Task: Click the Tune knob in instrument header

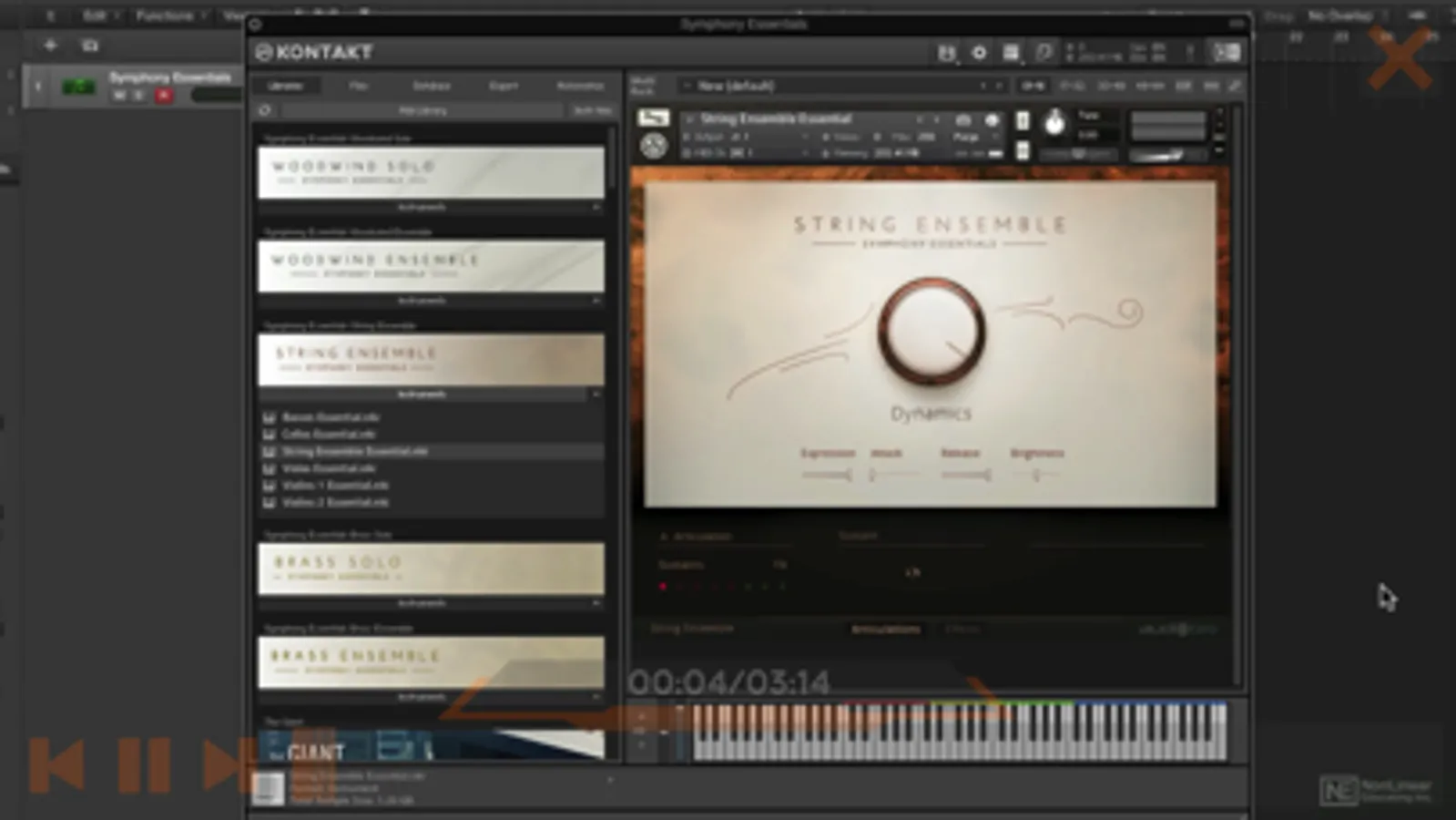Action: (1054, 121)
